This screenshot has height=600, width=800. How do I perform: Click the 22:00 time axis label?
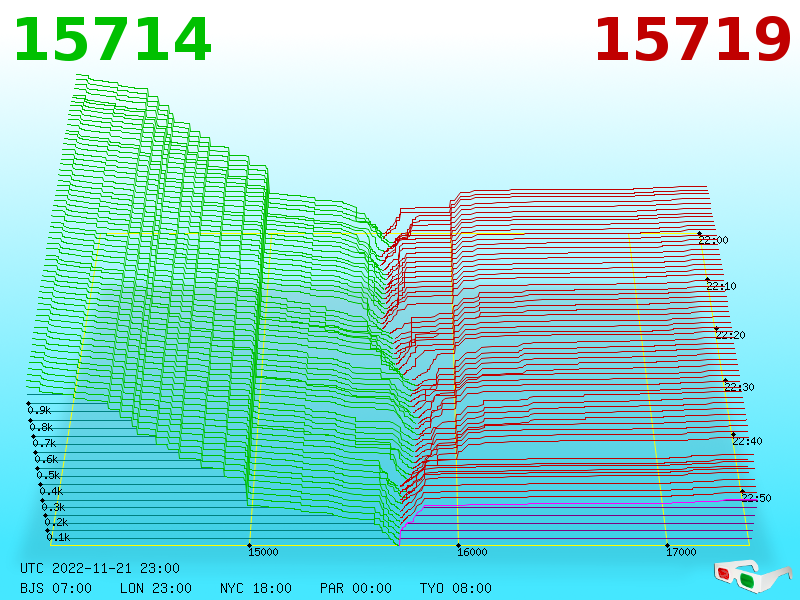click(x=713, y=240)
